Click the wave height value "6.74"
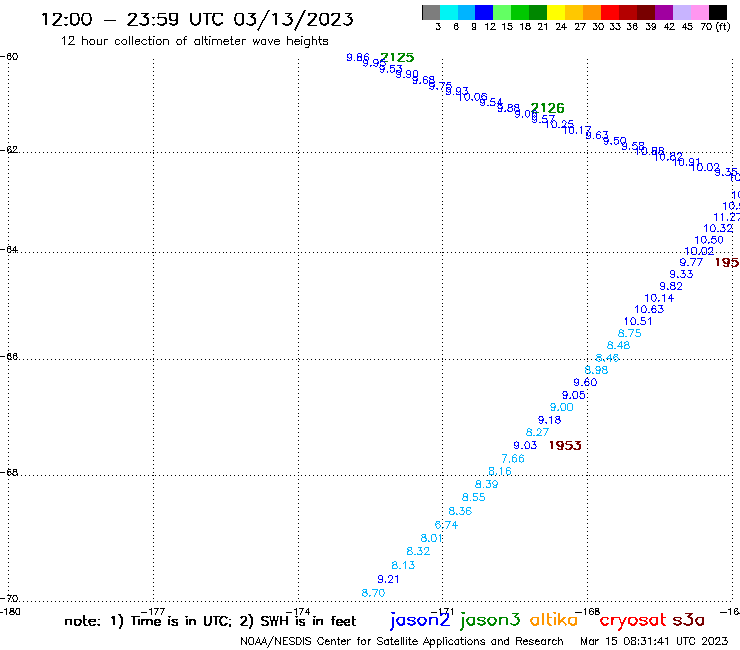The image size is (740, 650). click(446, 525)
